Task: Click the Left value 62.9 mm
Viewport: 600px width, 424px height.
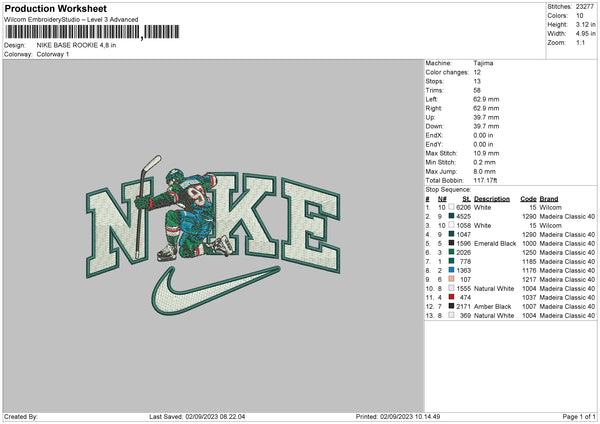Action: (486, 99)
